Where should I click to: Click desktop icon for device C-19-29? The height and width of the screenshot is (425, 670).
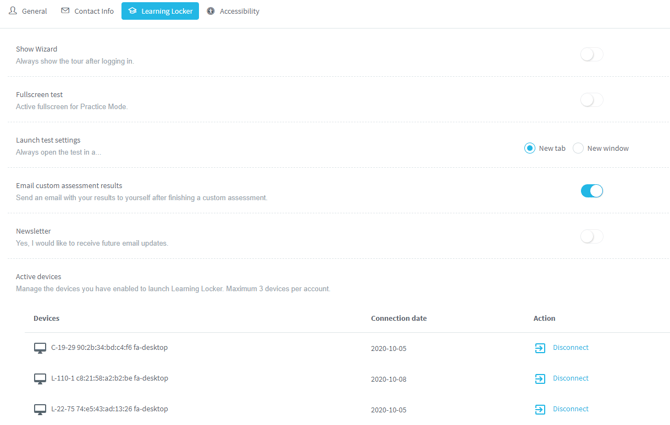(40, 348)
